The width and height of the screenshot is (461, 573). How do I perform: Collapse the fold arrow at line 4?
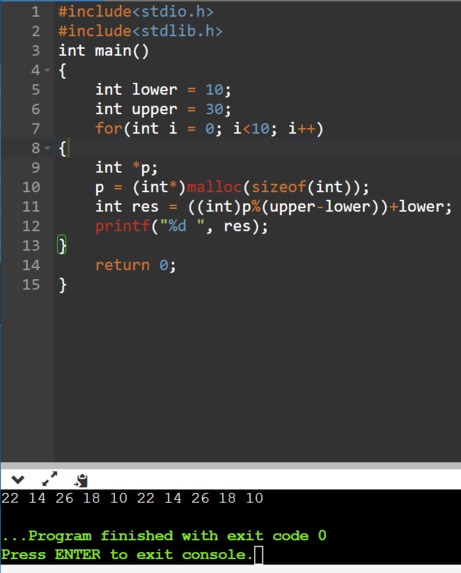(47, 70)
